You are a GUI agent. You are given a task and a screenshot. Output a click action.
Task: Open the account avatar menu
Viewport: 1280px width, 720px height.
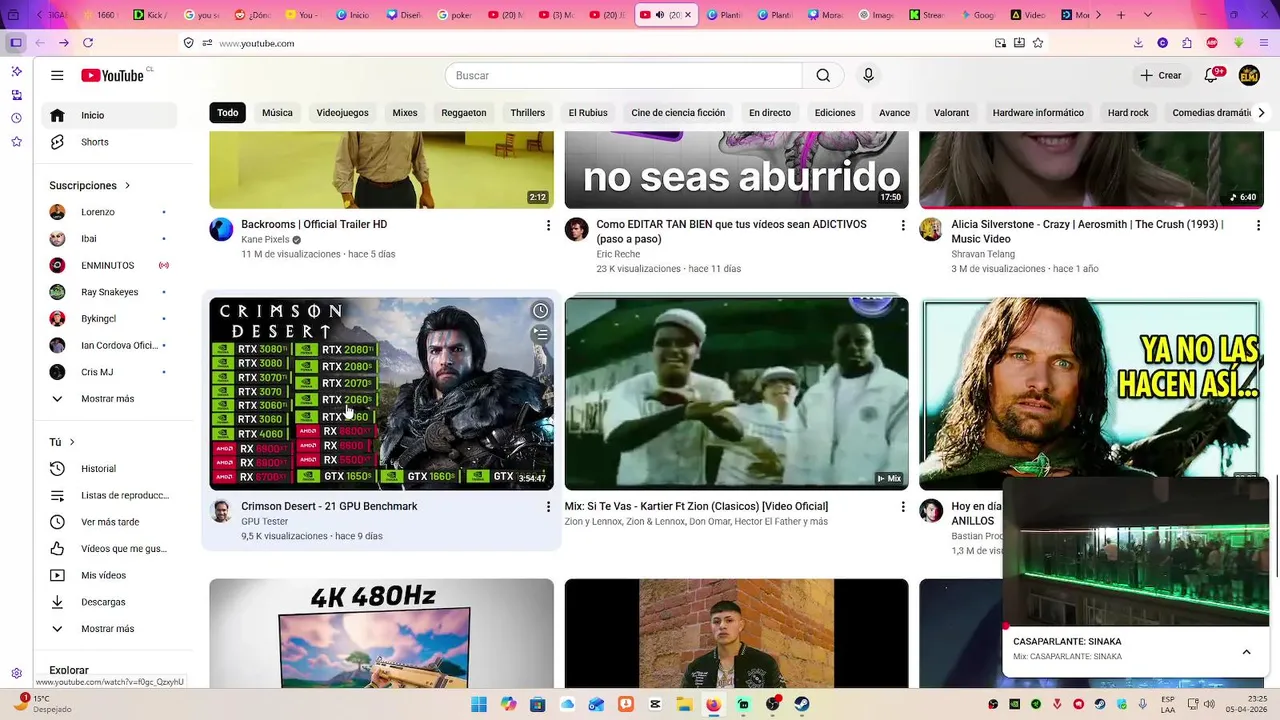[1249, 75]
